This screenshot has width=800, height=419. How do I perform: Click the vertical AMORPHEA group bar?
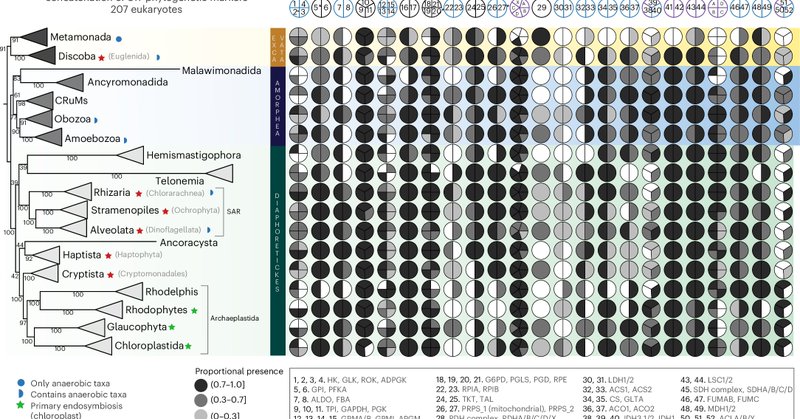pos(278,106)
